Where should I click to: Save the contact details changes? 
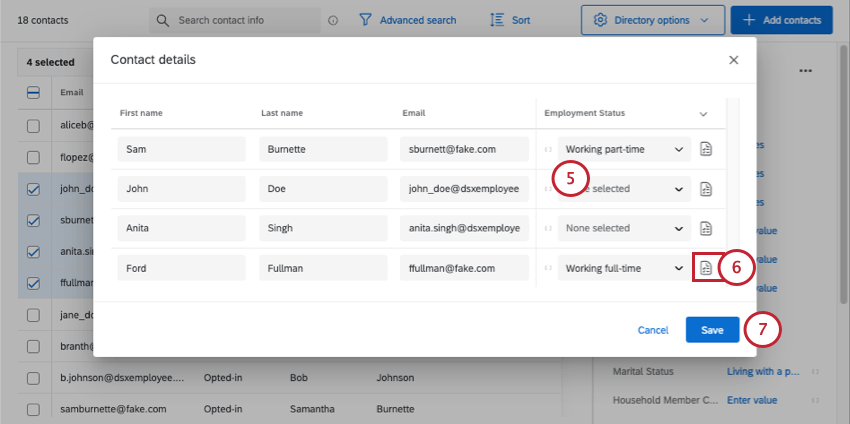pos(712,330)
